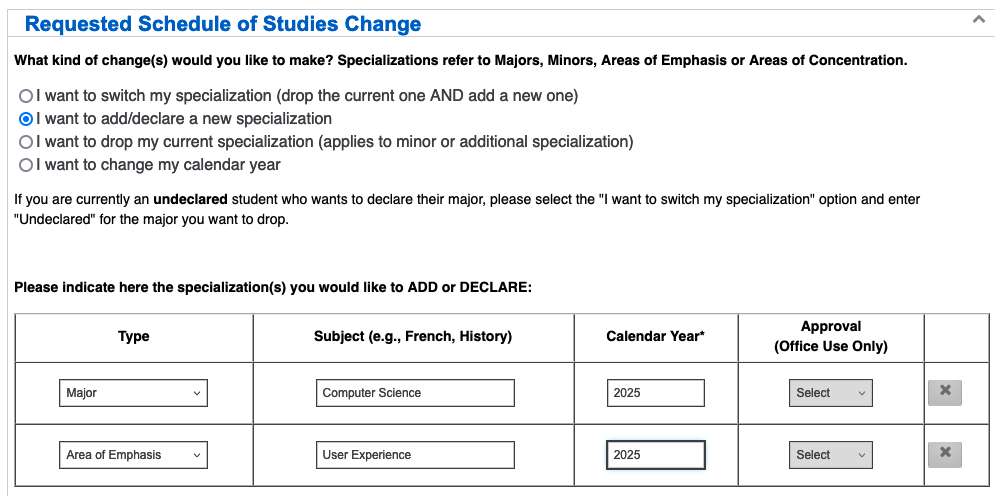Click the Requested Schedule of Studies Change heading

pos(223,24)
